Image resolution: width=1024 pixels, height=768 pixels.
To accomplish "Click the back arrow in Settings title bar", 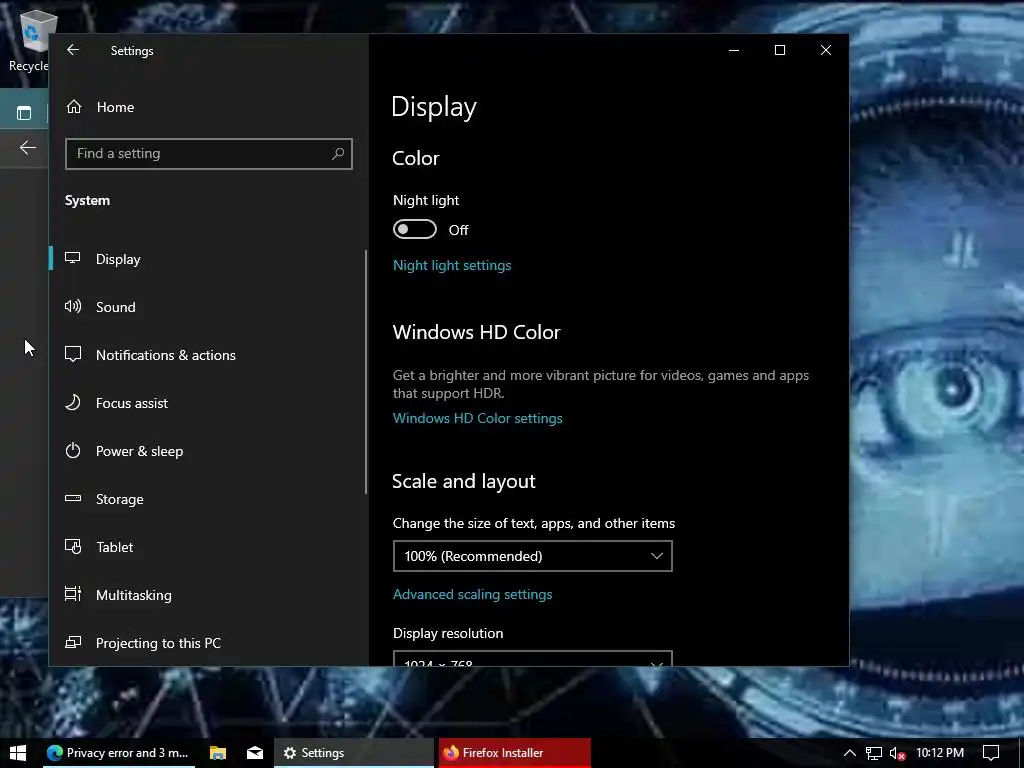I will pos(73,50).
